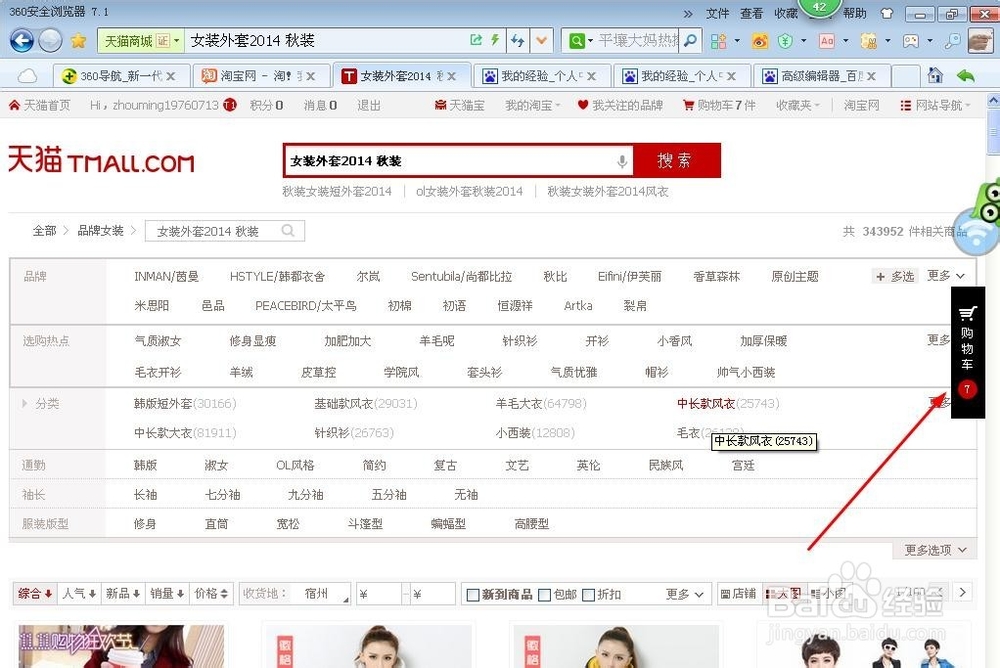Screen dimensions: 1000x668
Task: Switch to 店铺 shop view
Action: point(739,594)
